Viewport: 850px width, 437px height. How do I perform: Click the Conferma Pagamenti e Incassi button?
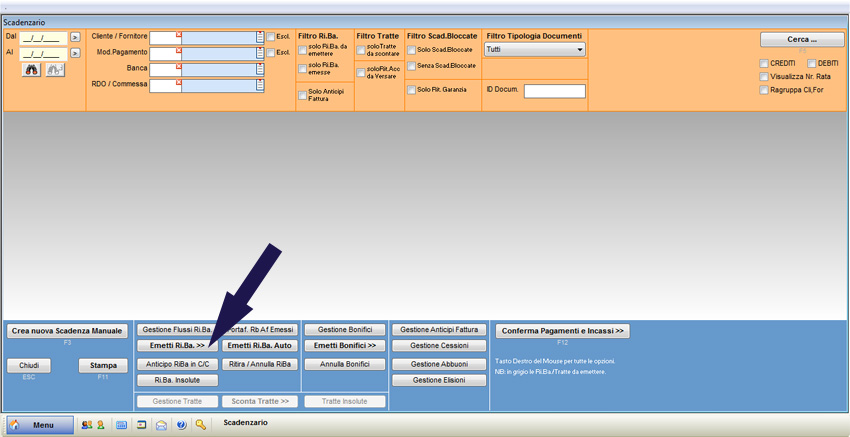pos(563,331)
